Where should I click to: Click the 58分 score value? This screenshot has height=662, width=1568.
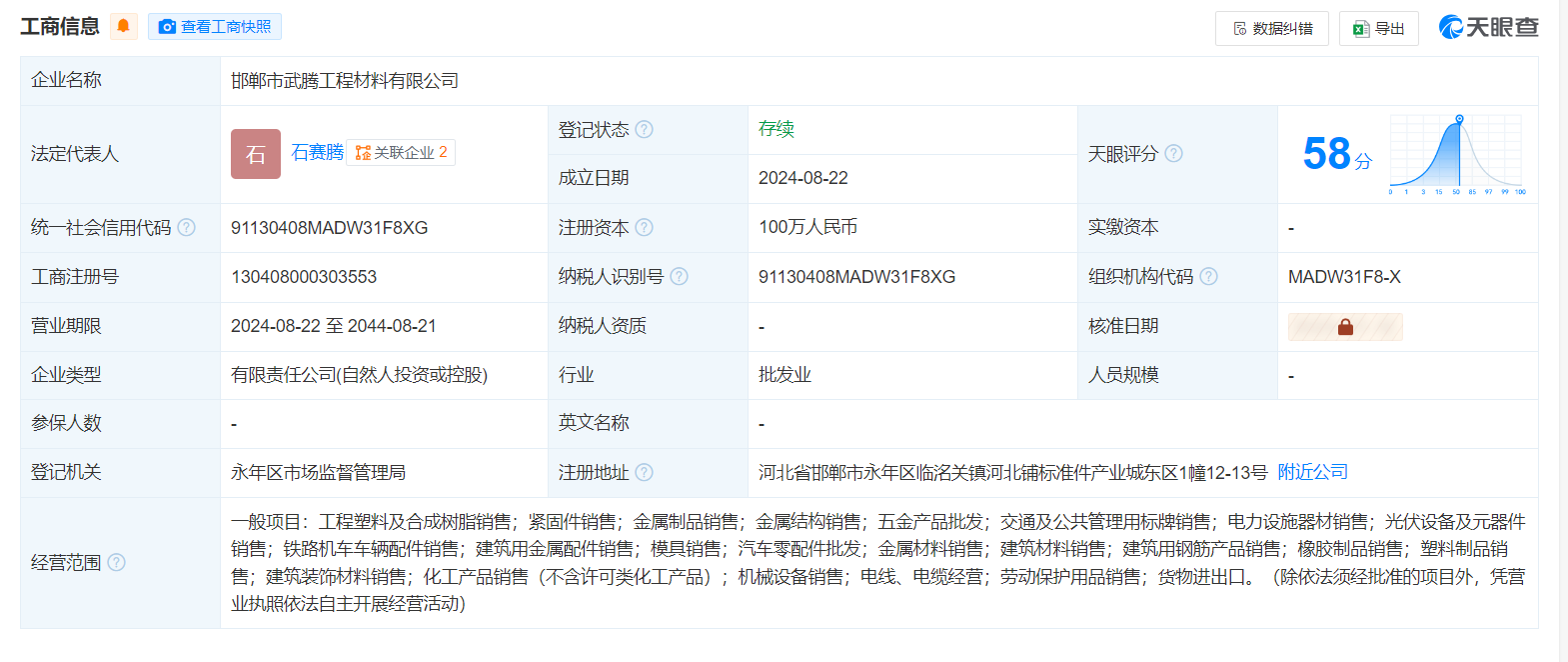[1337, 154]
